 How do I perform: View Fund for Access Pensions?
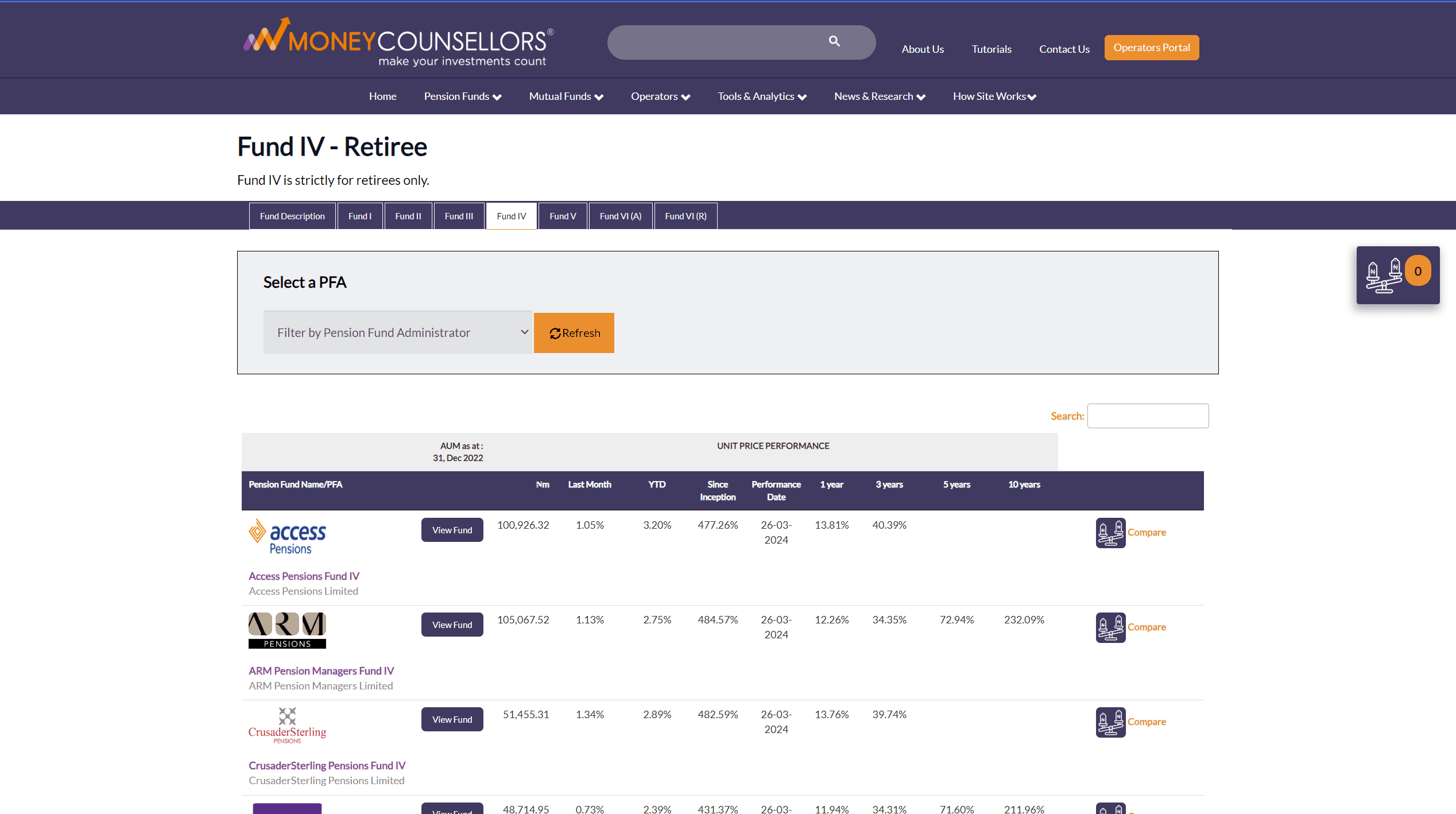(452, 530)
